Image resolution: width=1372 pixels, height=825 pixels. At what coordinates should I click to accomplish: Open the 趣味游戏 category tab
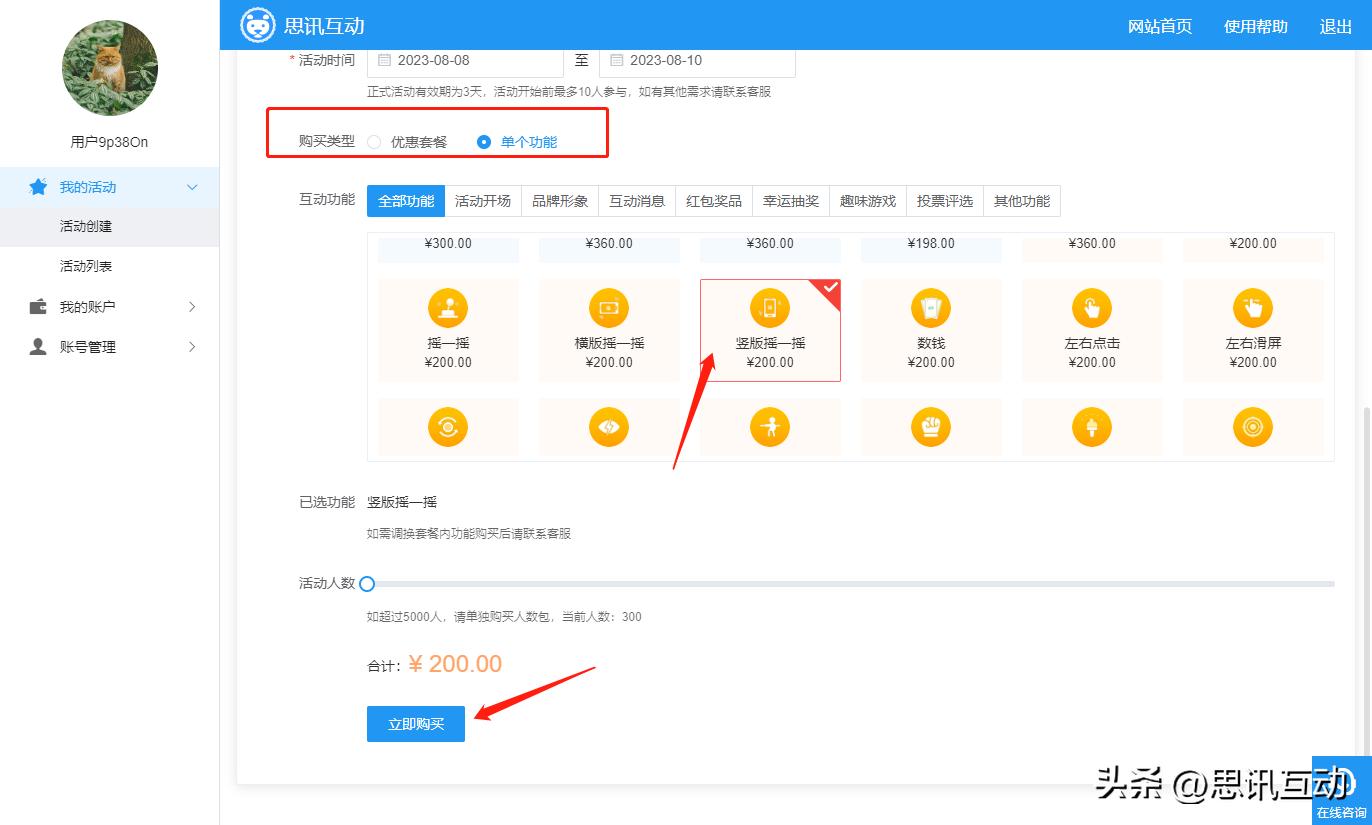pos(868,201)
